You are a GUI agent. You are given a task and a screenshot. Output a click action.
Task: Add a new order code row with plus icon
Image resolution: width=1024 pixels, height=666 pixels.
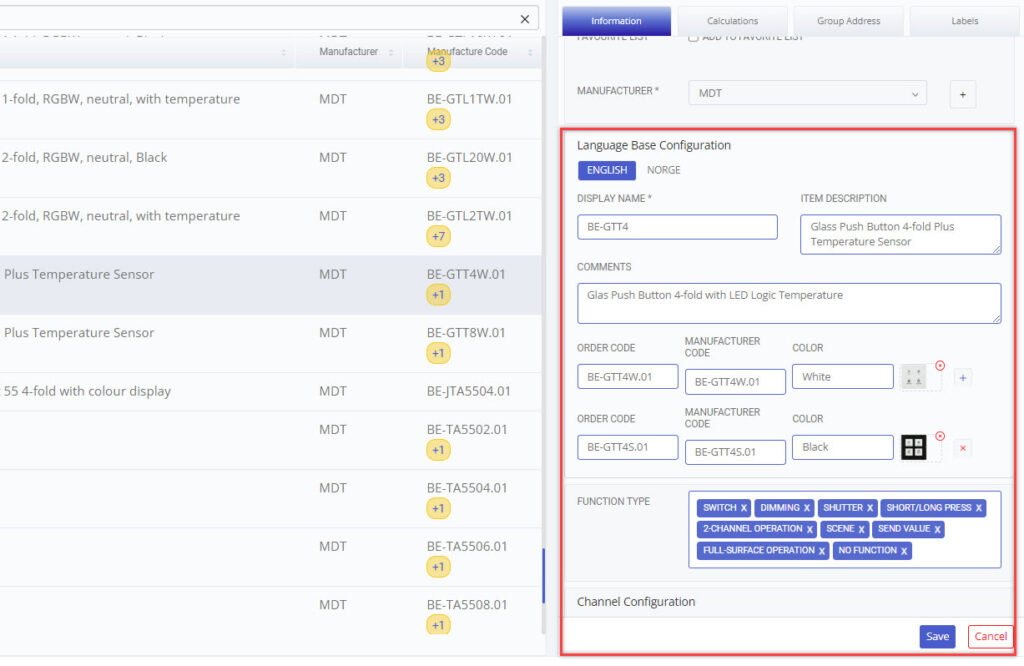coord(962,377)
